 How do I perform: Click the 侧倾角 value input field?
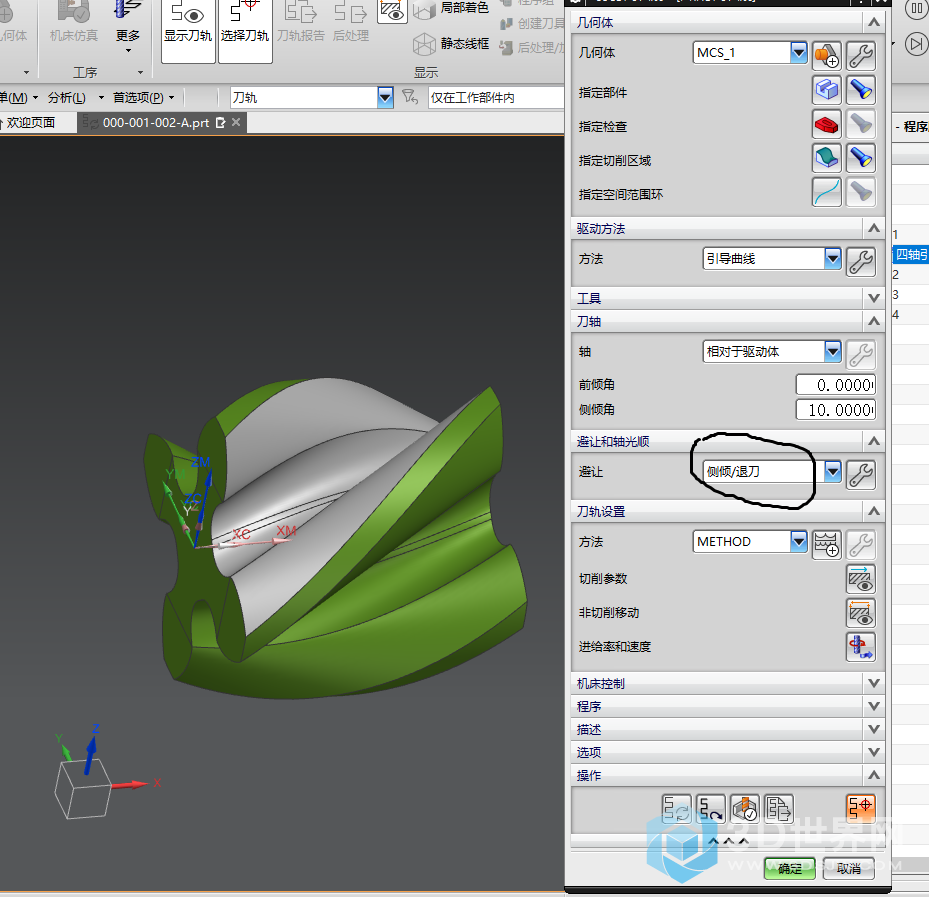[x=835, y=410]
